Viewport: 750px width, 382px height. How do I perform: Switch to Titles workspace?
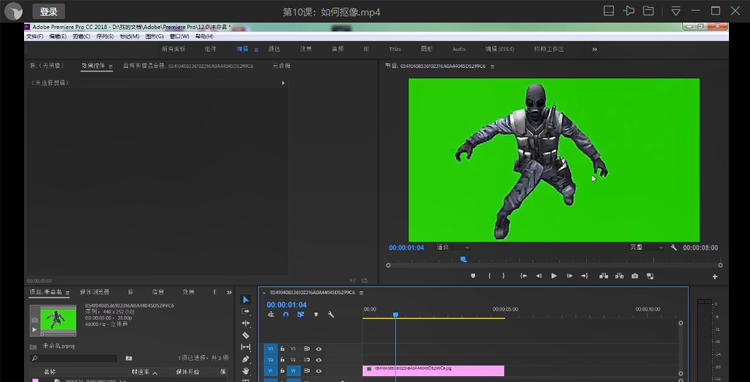pyautogui.click(x=395, y=49)
